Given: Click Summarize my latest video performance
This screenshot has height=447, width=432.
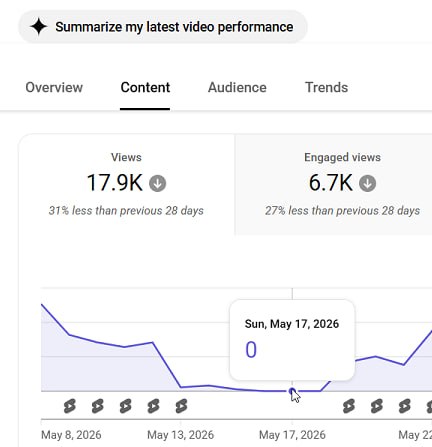Looking at the screenshot, I should 163,27.
